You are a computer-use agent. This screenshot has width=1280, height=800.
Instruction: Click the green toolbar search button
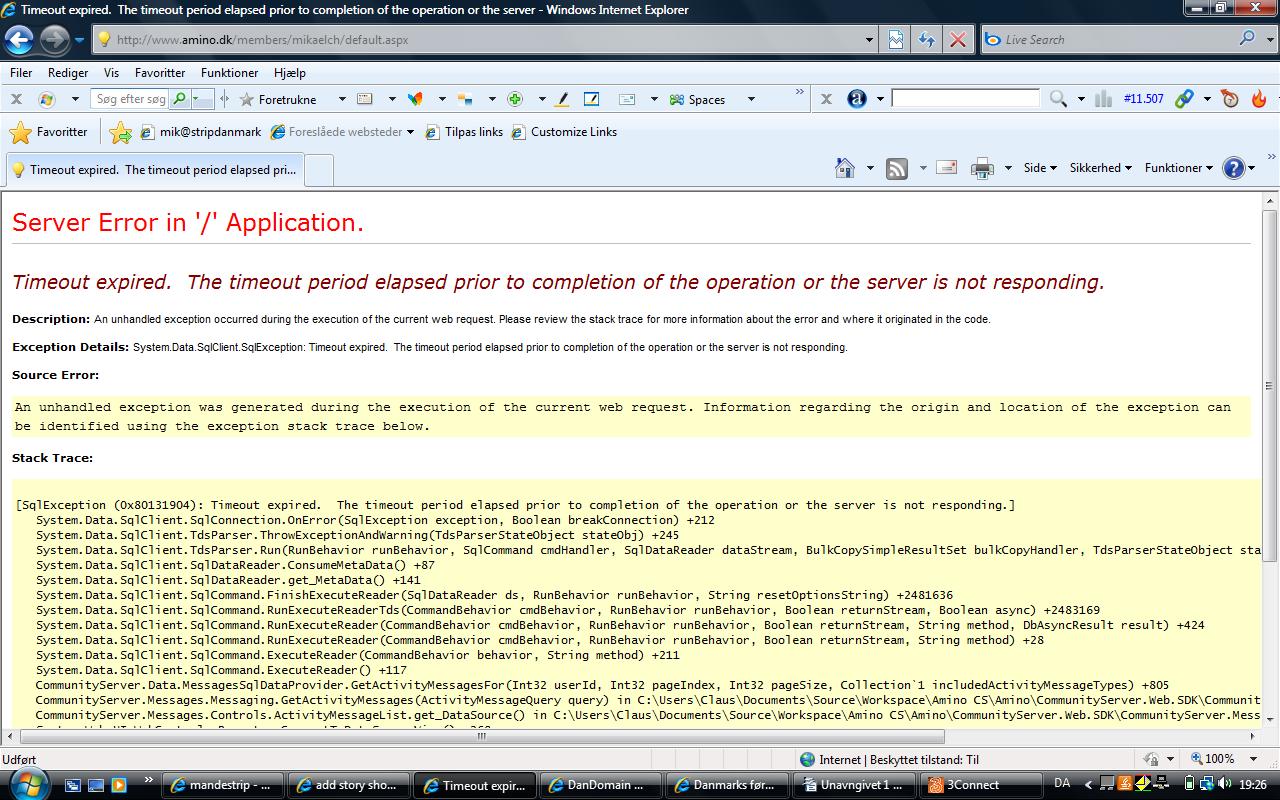(x=180, y=99)
